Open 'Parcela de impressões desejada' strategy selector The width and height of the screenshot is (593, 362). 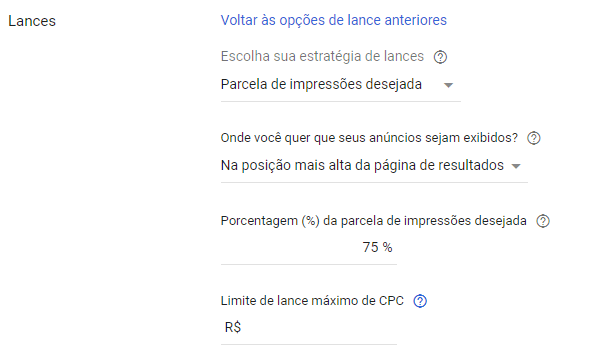coord(340,85)
